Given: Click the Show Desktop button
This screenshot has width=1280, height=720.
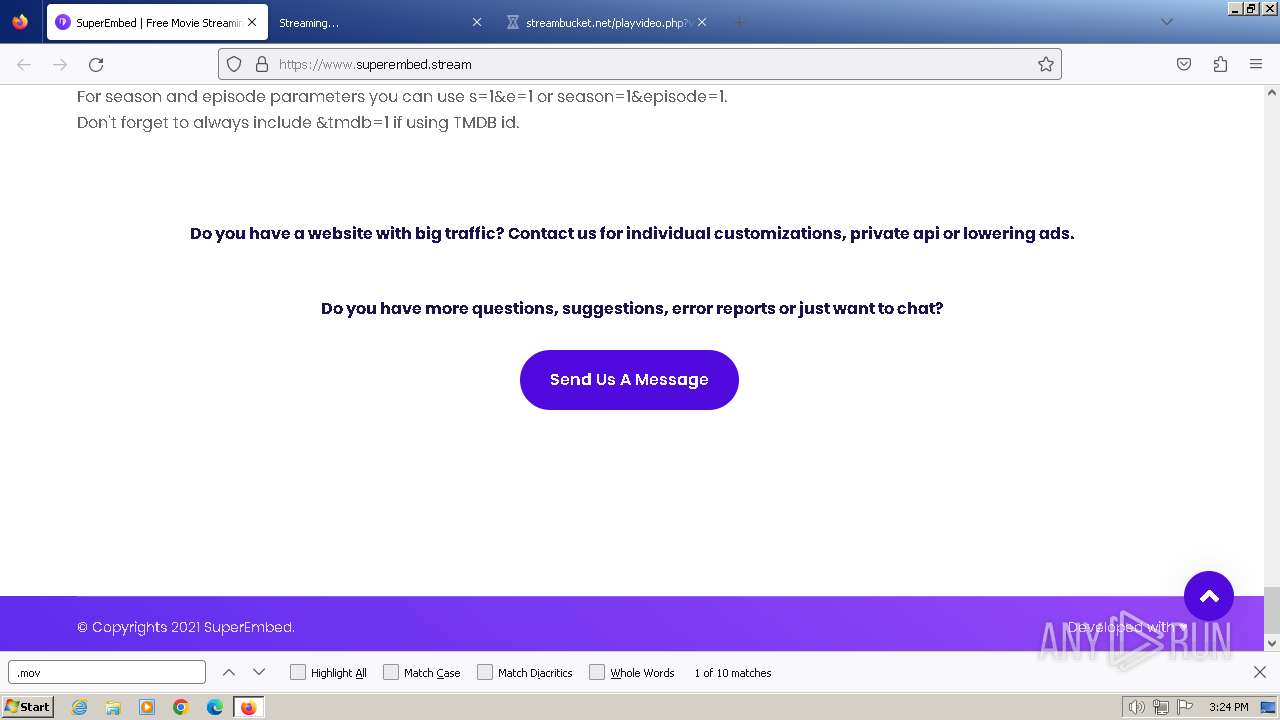Looking at the screenshot, I should tap(1269, 707).
